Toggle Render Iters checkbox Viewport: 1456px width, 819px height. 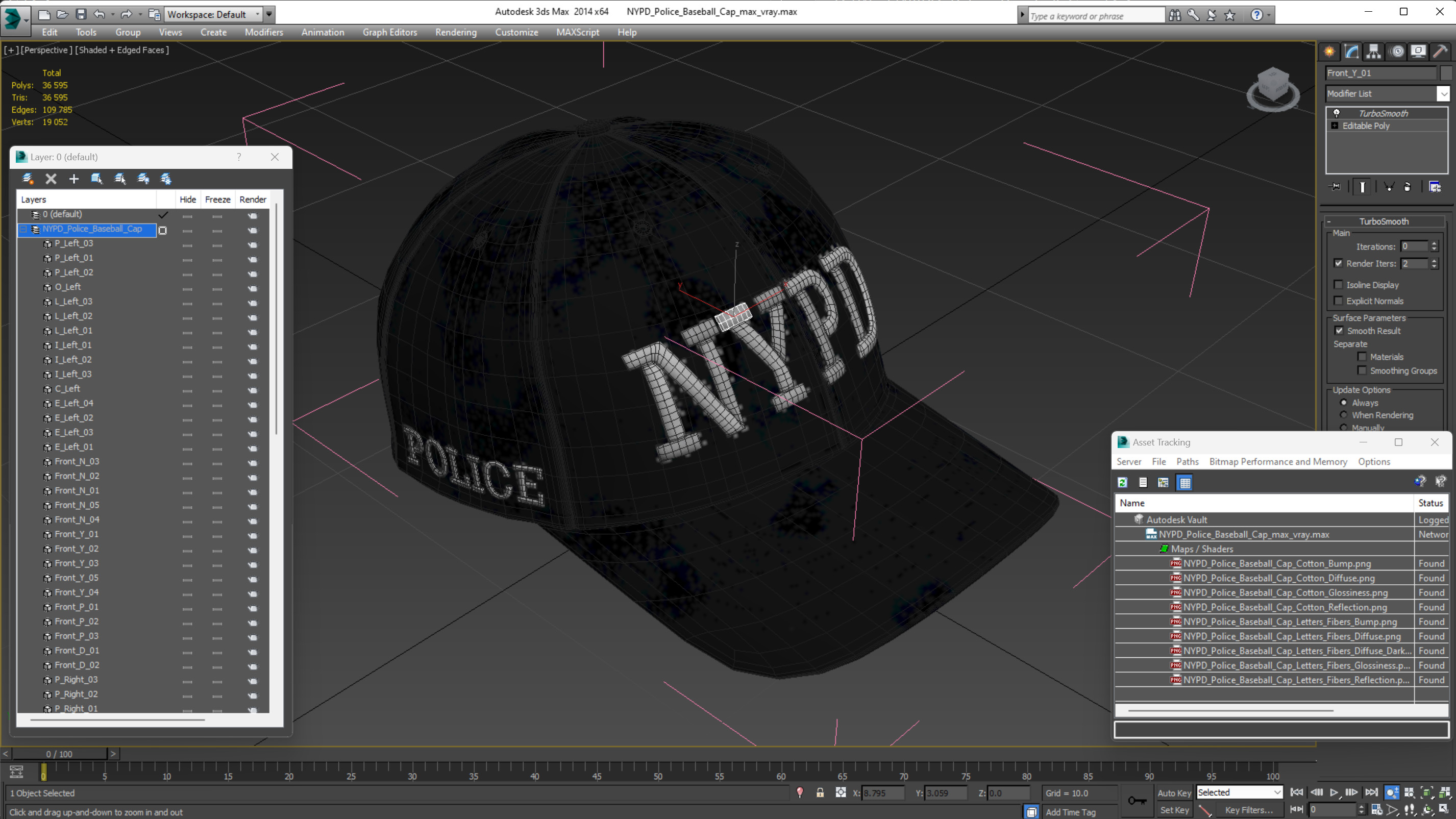coord(1339,263)
